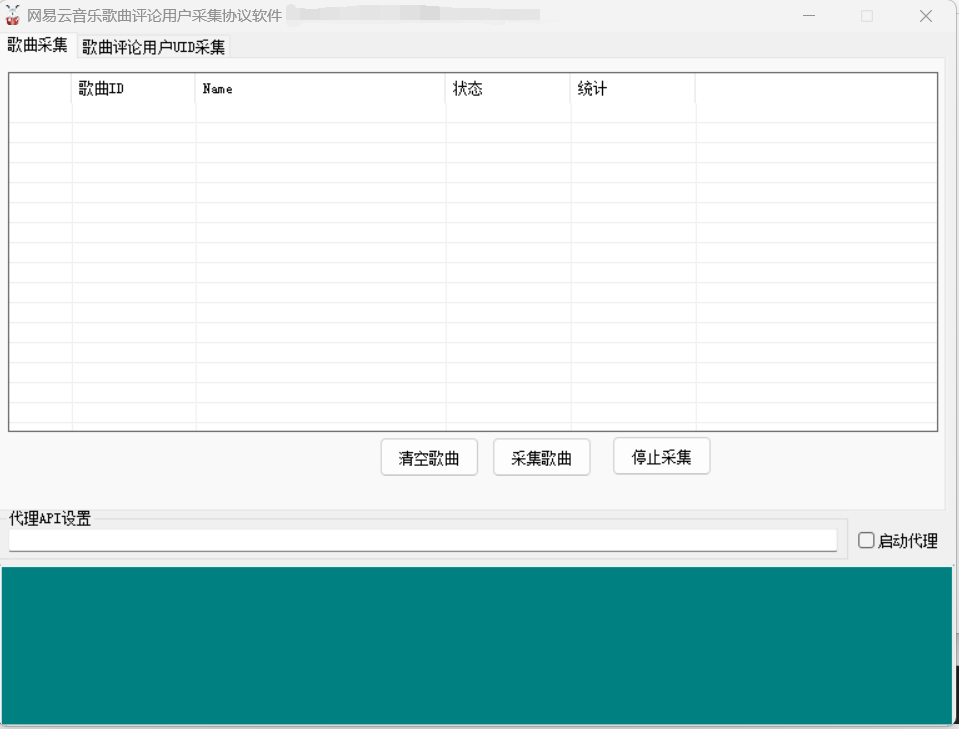Open the 歌曲评论用户UID采集 tab
Viewport: 959px width, 729px height.
pyautogui.click(x=154, y=47)
